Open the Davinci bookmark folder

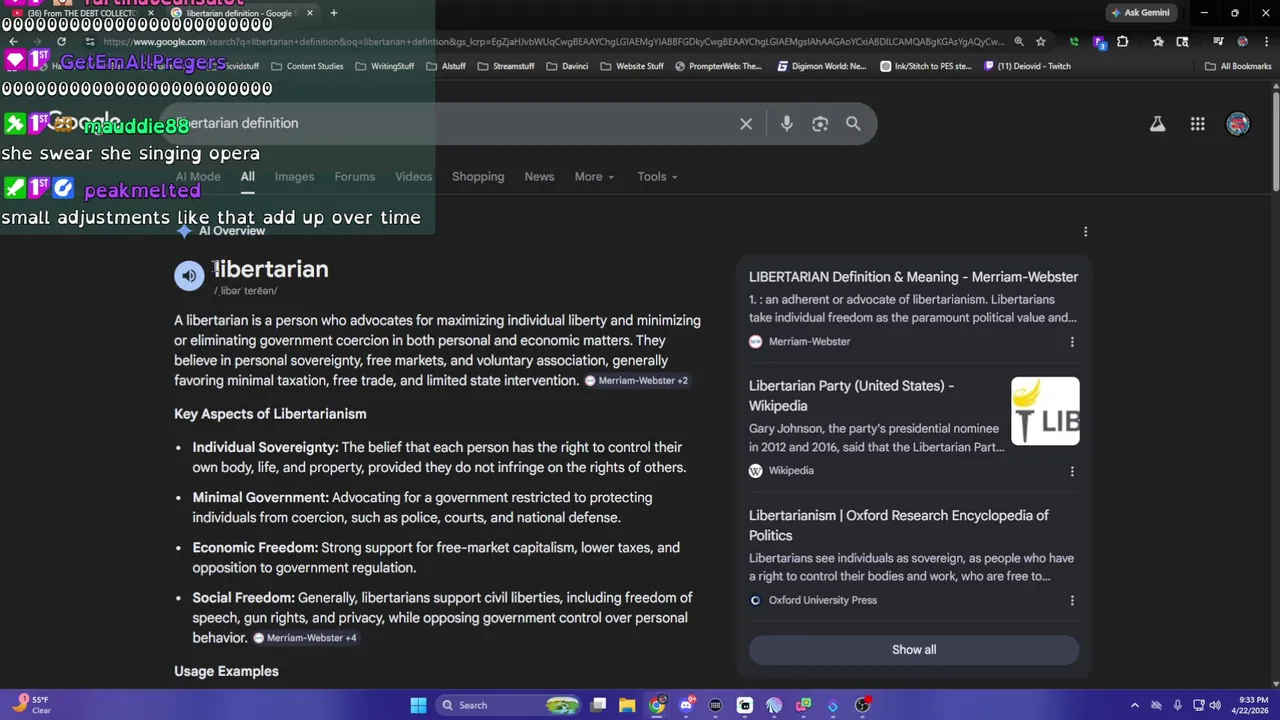(567, 66)
